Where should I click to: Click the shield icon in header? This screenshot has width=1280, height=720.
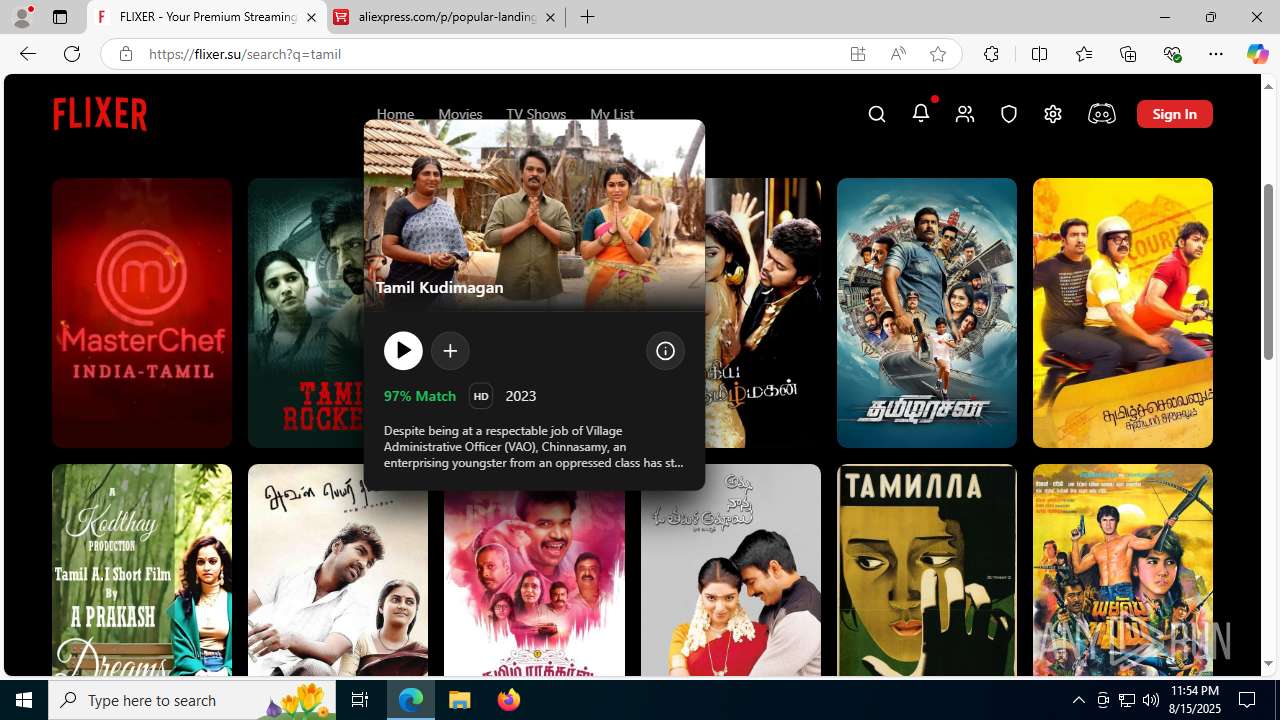1009,114
